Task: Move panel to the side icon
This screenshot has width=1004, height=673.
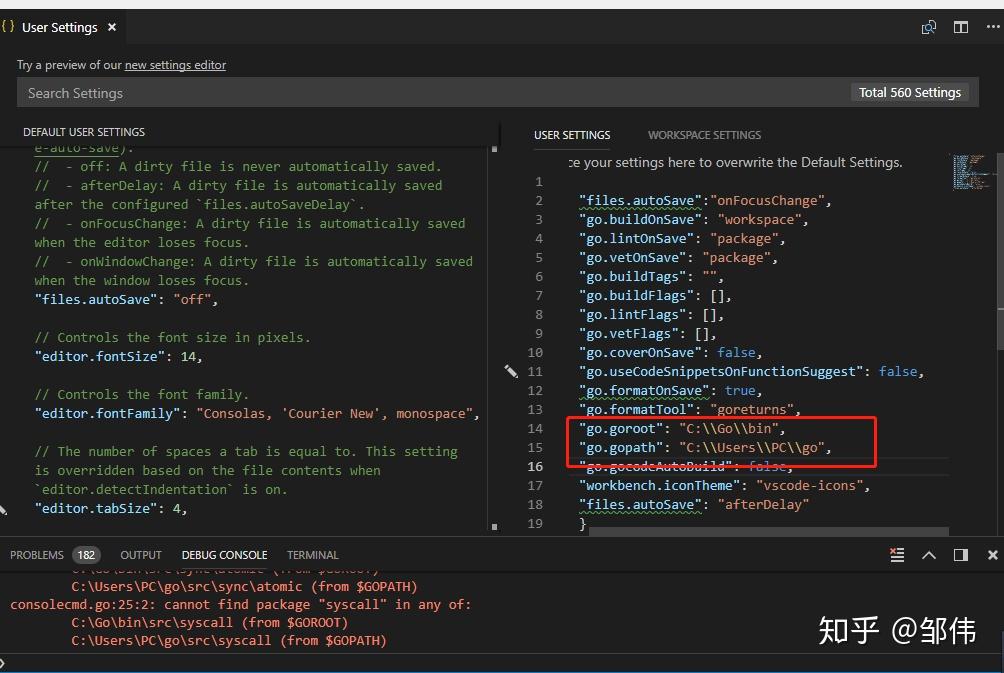Action: [960, 555]
